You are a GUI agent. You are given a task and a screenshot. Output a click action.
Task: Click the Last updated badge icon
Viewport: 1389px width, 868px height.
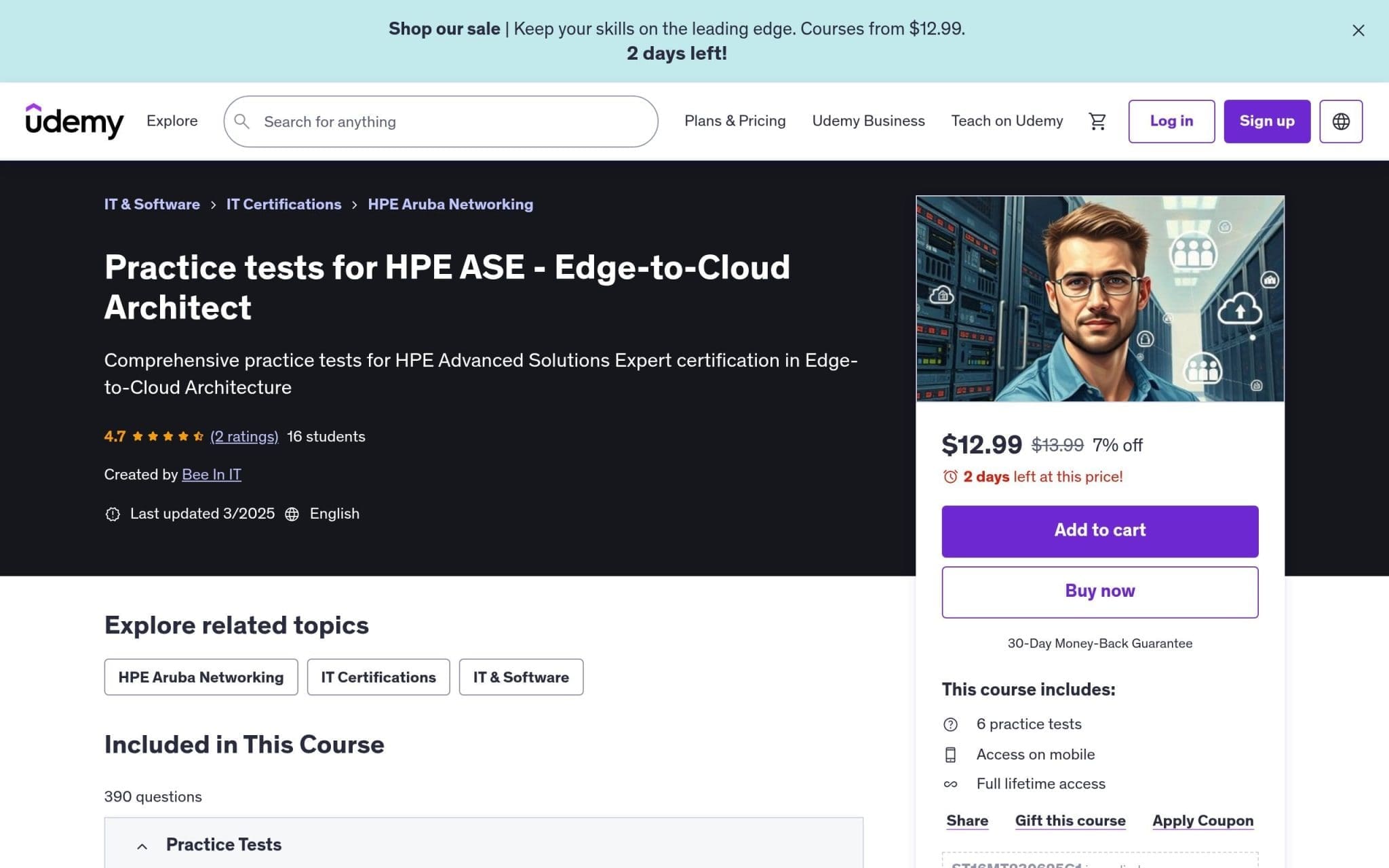(x=113, y=514)
